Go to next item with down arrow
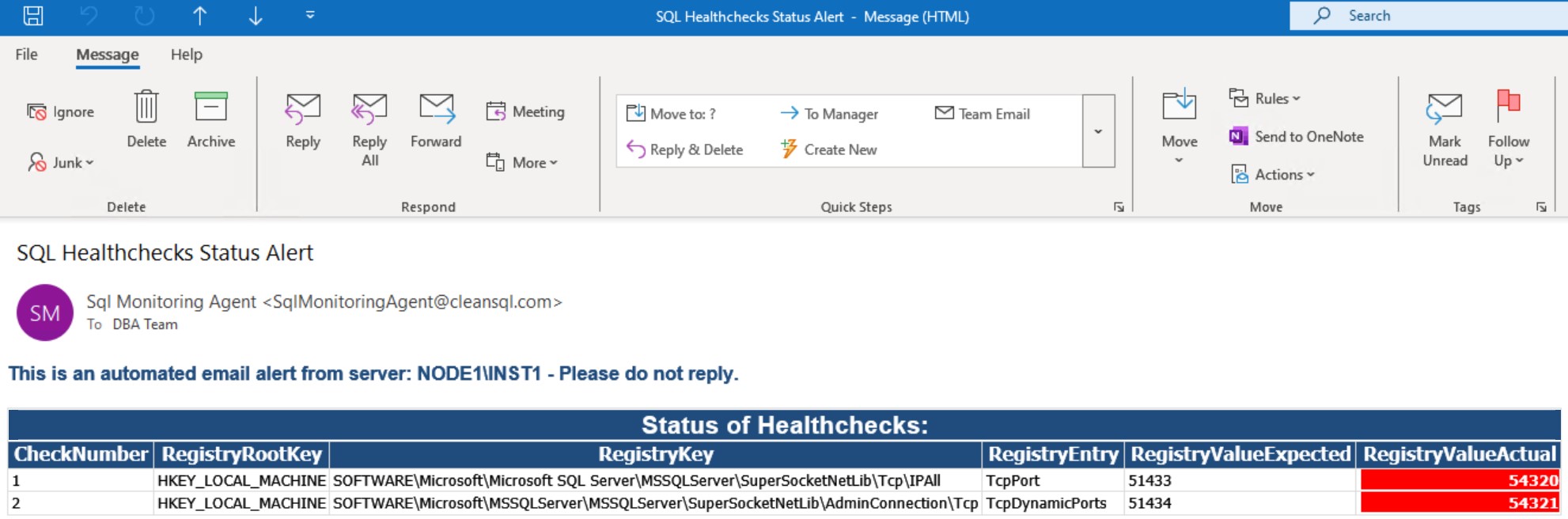Screen dimensions: 1568x519 (x=255, y=16)
